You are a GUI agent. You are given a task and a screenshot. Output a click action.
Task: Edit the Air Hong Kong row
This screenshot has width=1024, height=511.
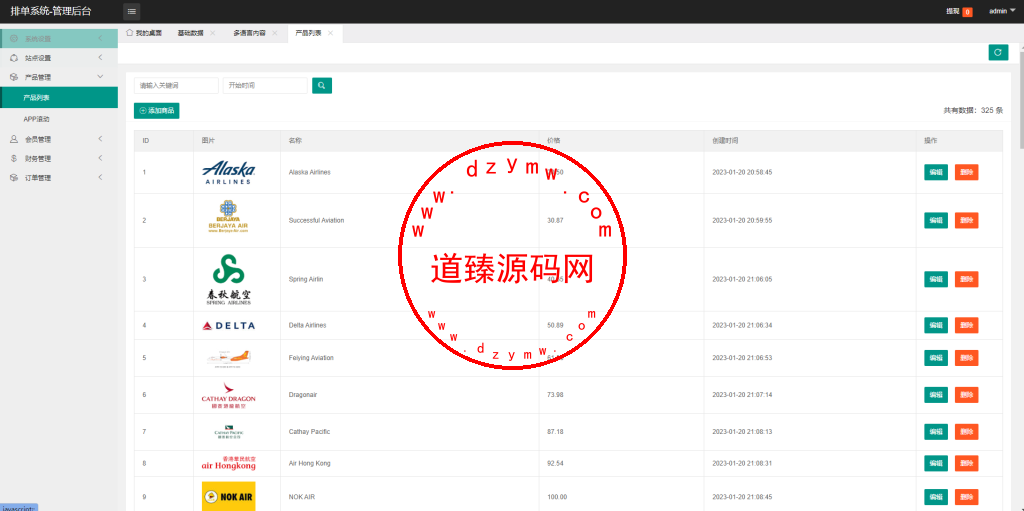point(936,463)
